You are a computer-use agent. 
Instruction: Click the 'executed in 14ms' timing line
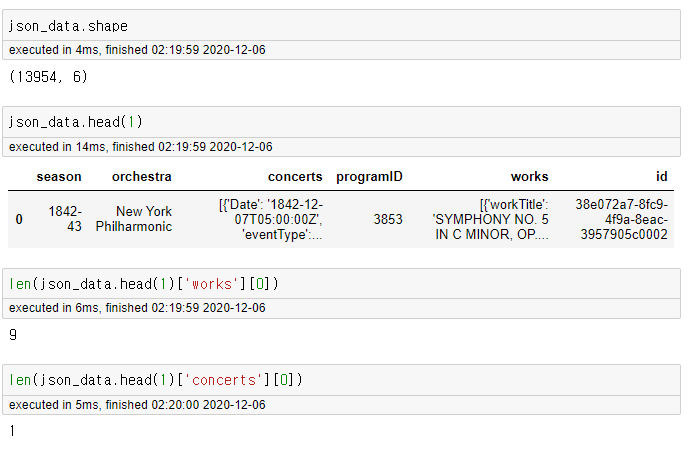pyautogui.click(x=140, y=147)
